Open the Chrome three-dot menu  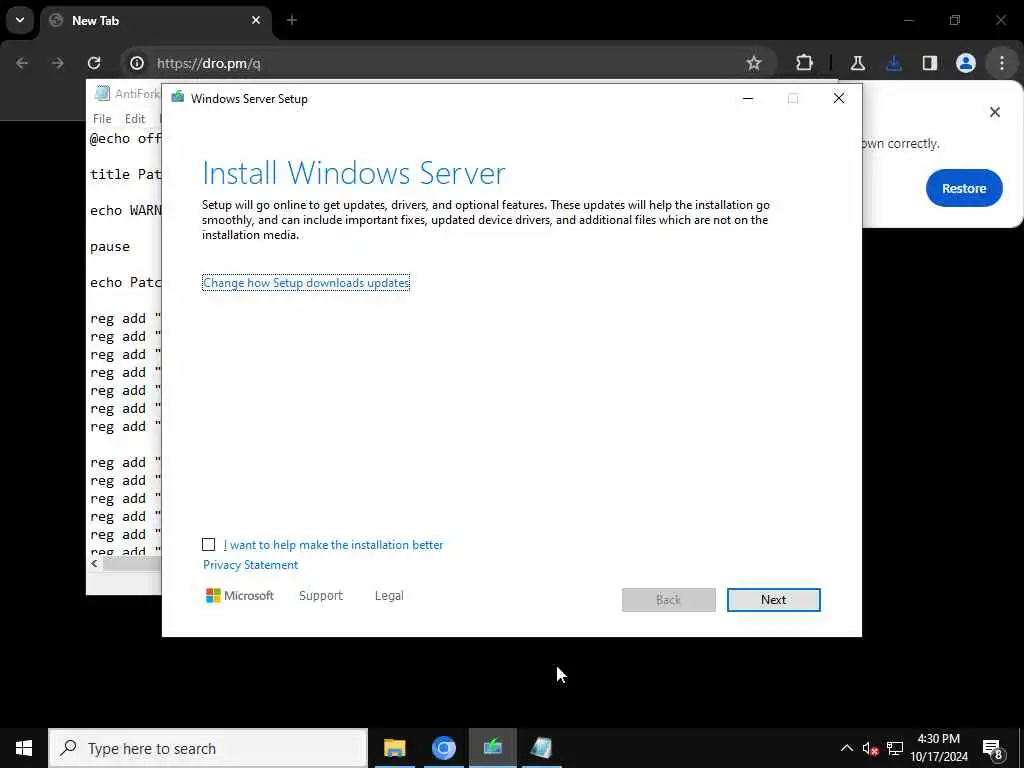tap(1002, 63)
